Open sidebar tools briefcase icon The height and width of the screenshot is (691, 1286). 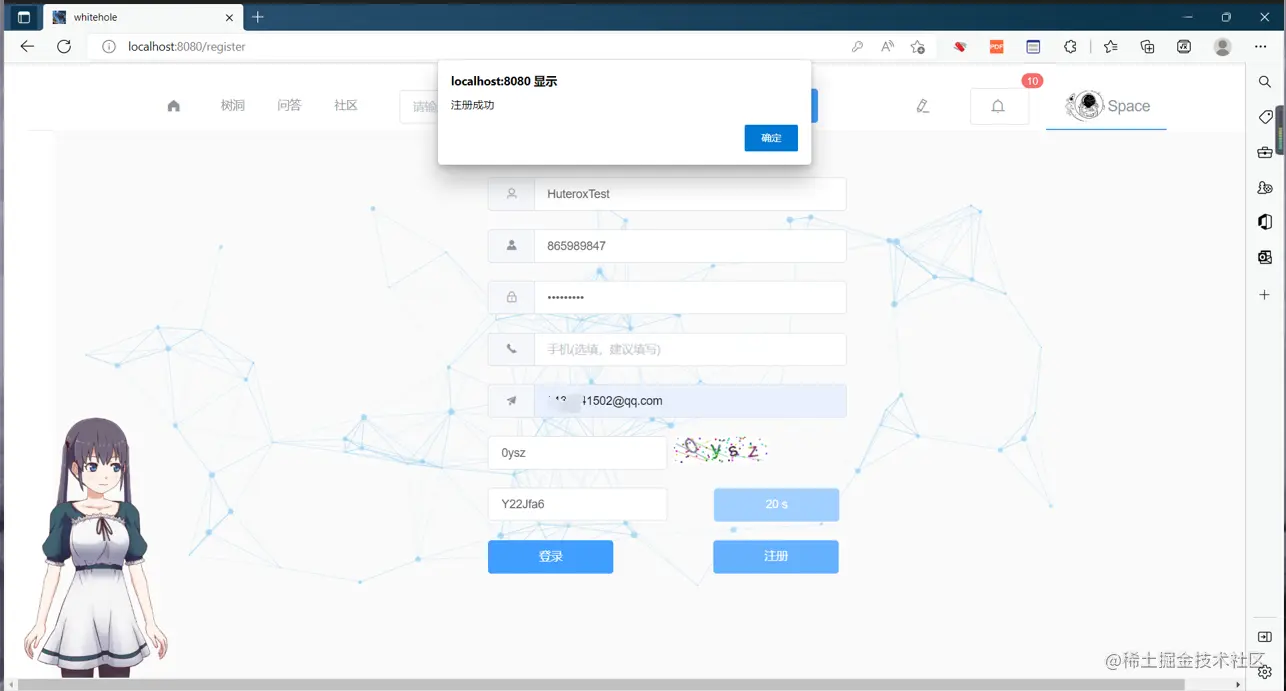(1265, 152)
